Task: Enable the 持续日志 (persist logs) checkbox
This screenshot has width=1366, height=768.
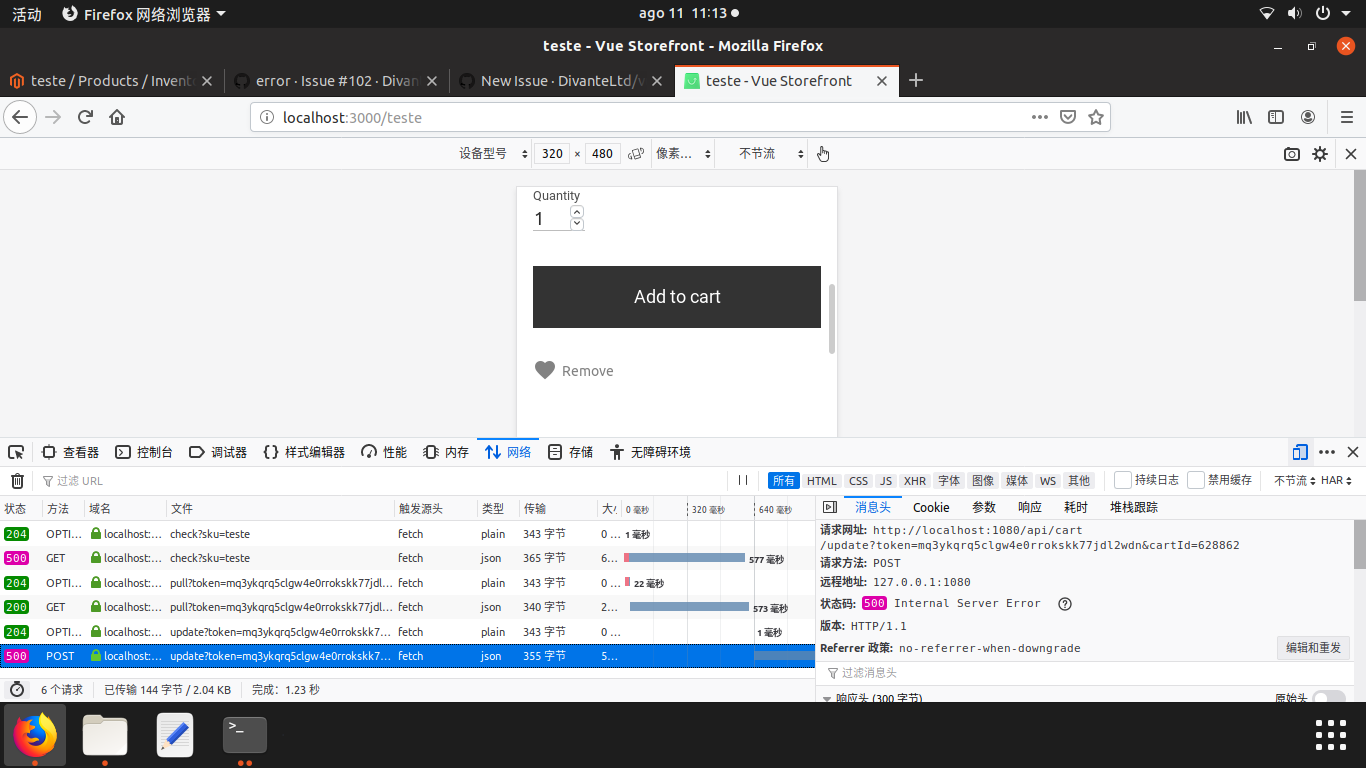Action: tap(1122, 480)
